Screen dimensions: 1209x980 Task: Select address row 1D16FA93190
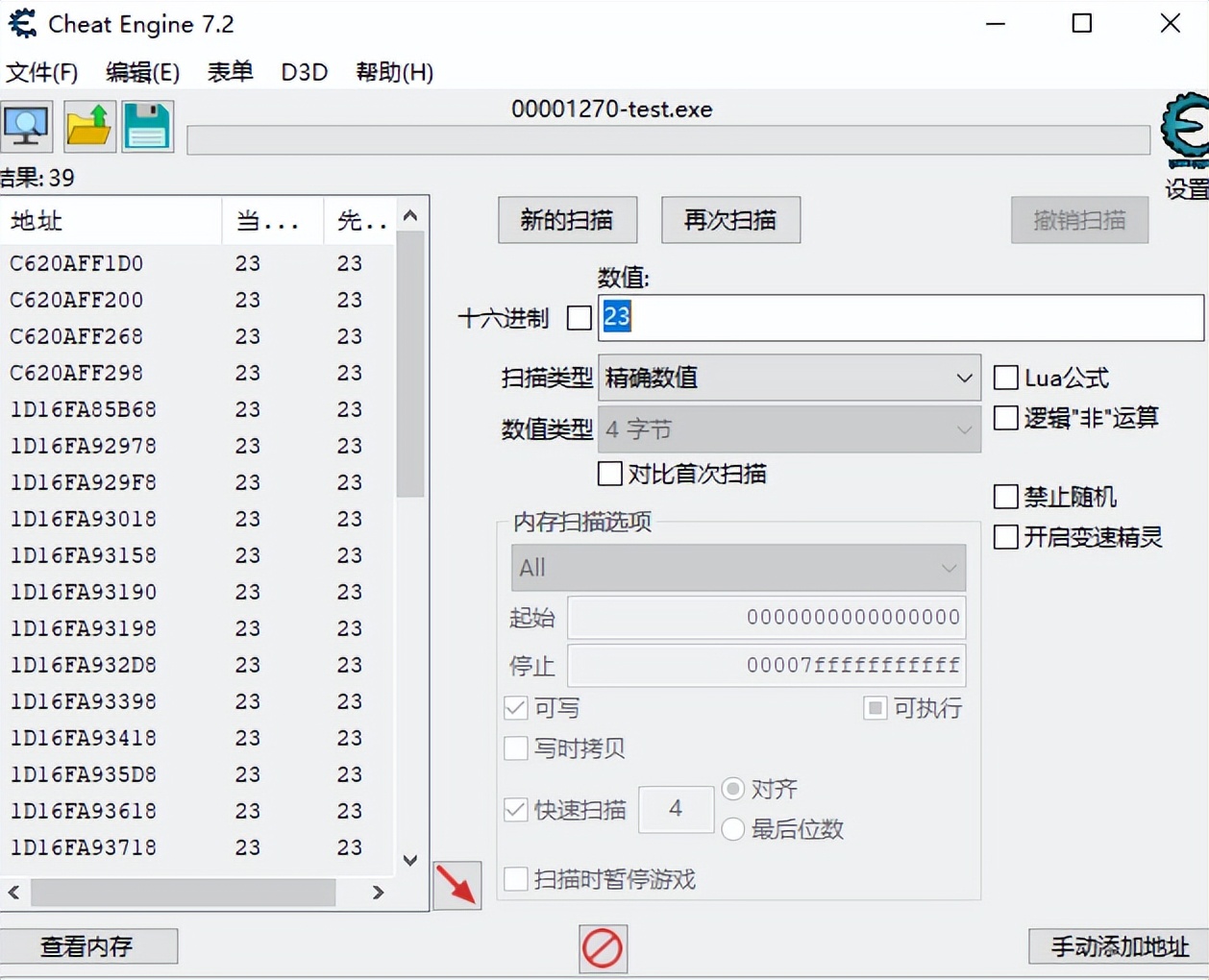[197, 591]
